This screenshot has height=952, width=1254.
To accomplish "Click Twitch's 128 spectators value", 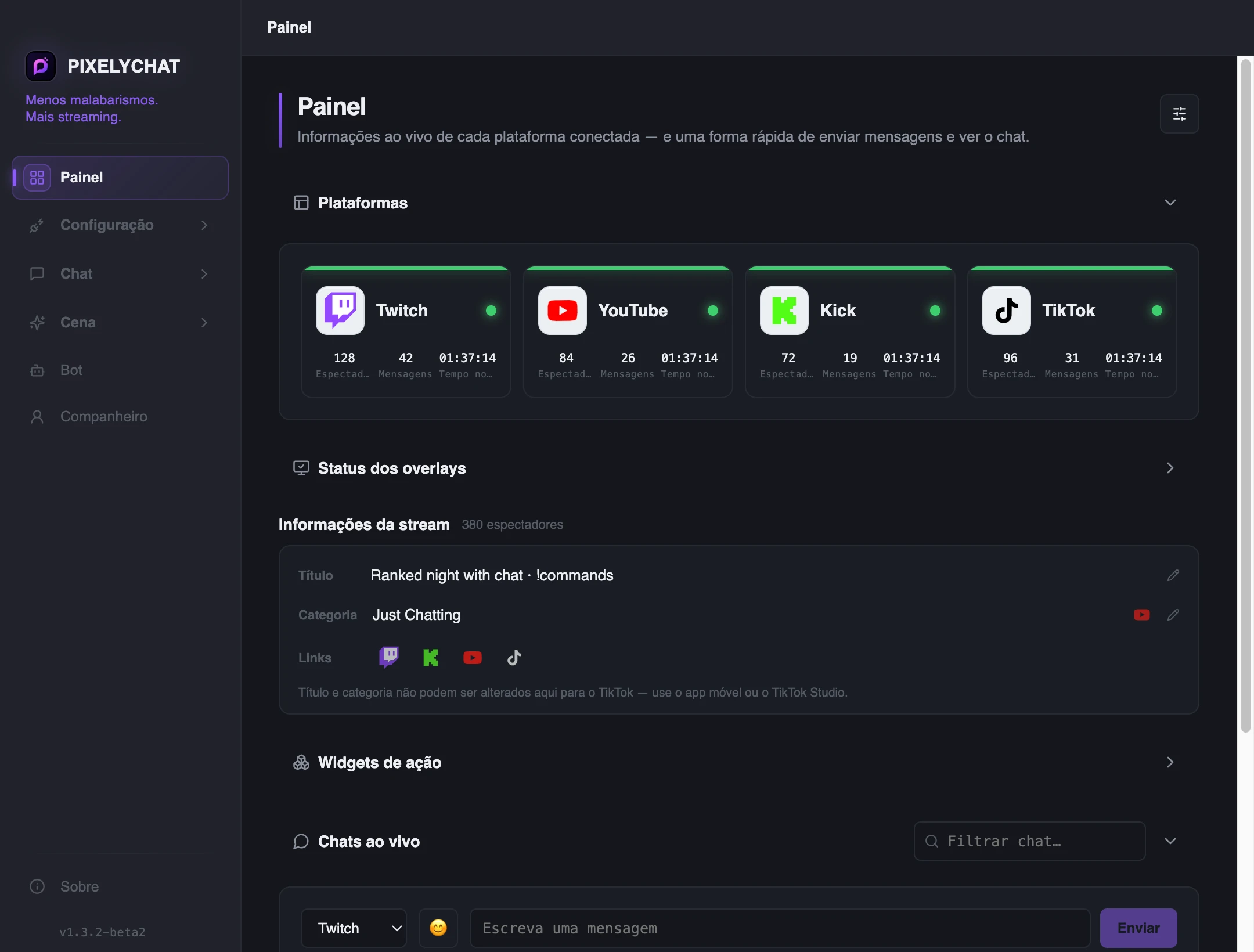I will coord(344,358).
